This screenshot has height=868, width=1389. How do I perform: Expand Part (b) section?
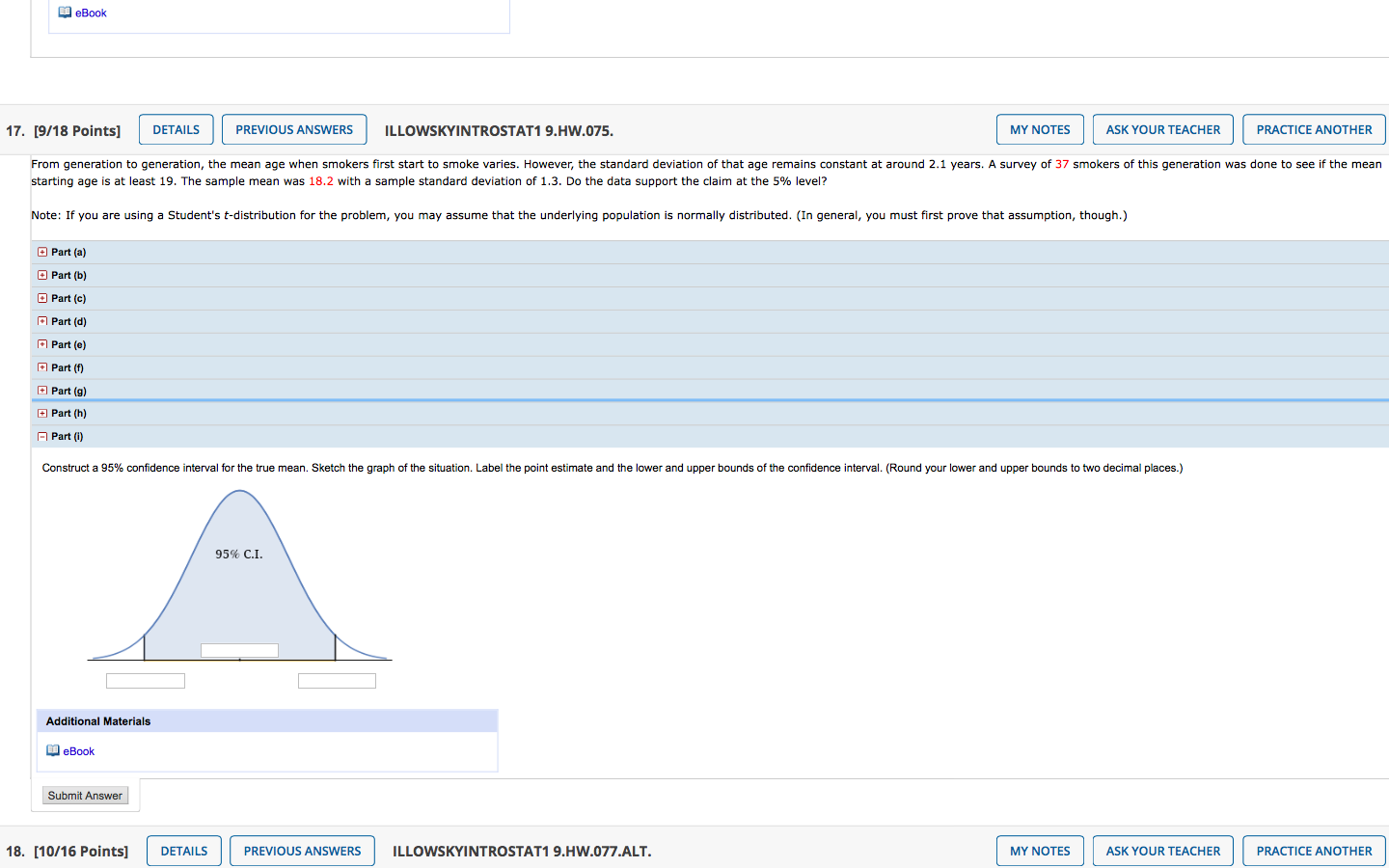coord(42,275)
